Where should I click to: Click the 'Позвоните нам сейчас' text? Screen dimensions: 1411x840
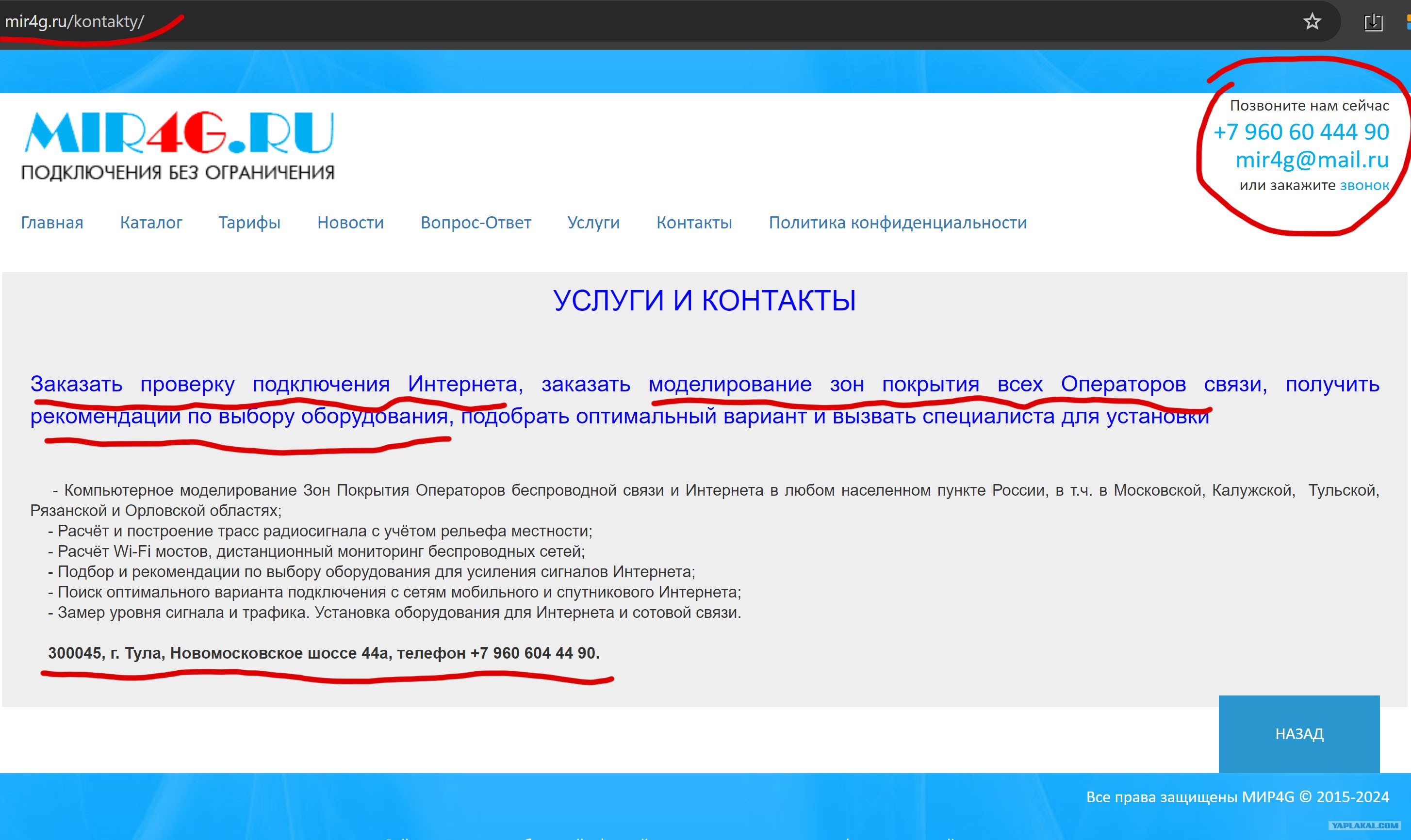[1309, 105]
